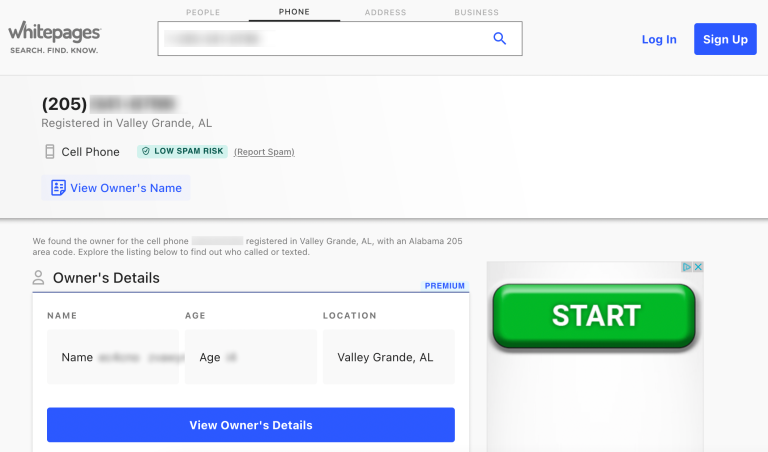Switch to the Business search tab
The width and height of the screenshot is (768, 452).
coord(476,12)
